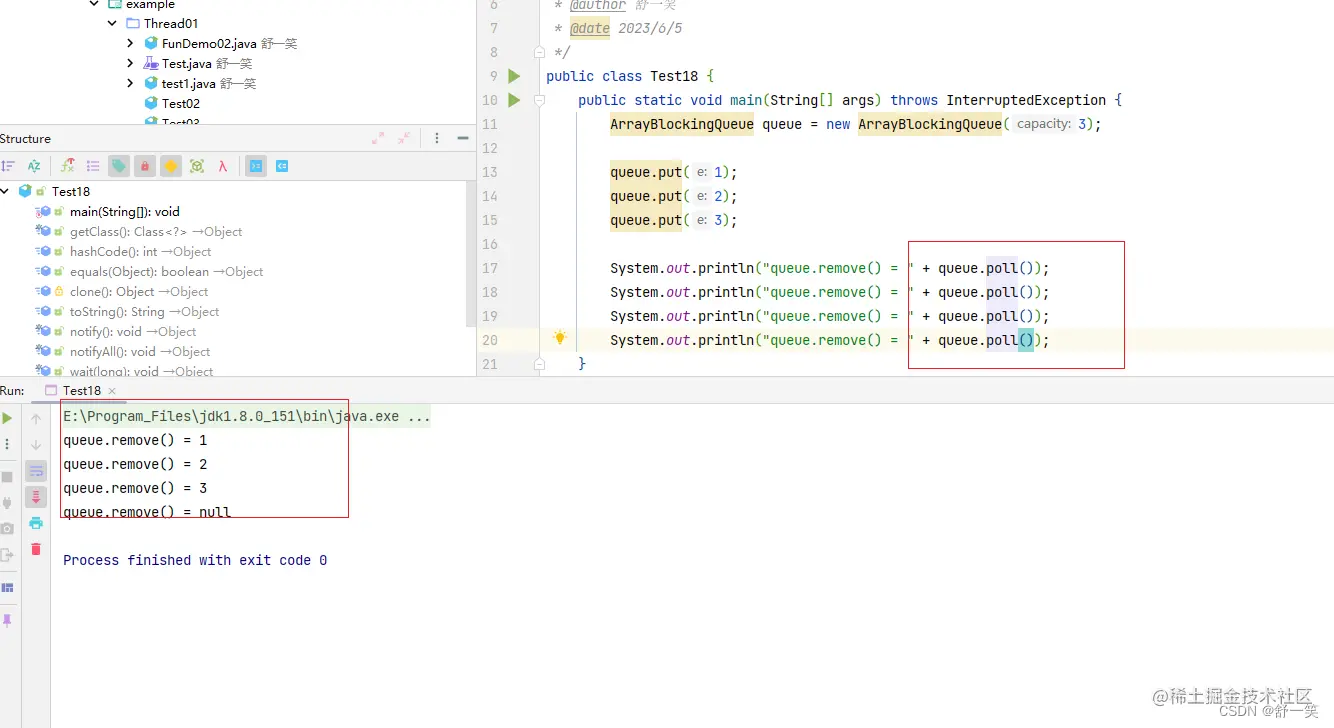The width and height of the screenshot is (1334, 728).
Task: Select getClass() method in Structure
Action: pos(155,231)
